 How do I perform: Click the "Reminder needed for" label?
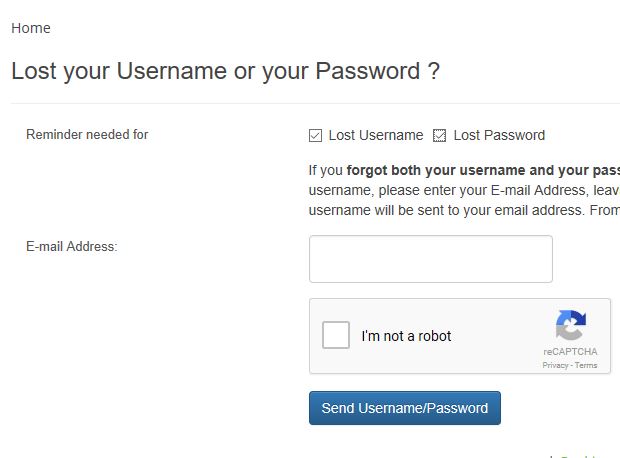pos(87,134)
